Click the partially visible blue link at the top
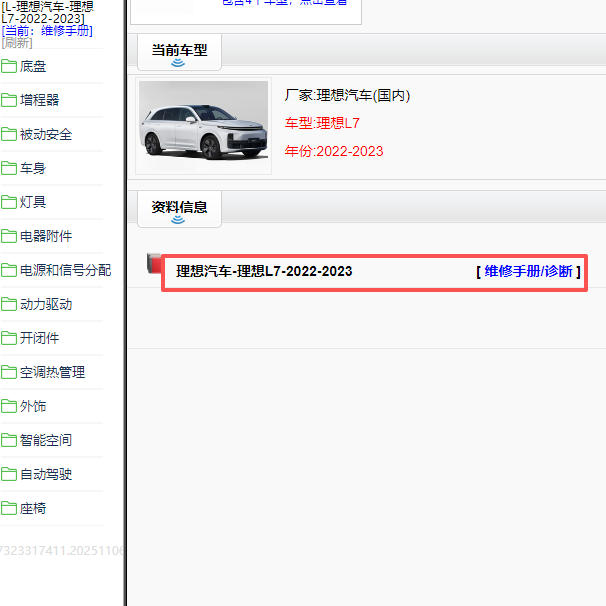The height and width of the screenshot is (606, 606). pos(285,3)
